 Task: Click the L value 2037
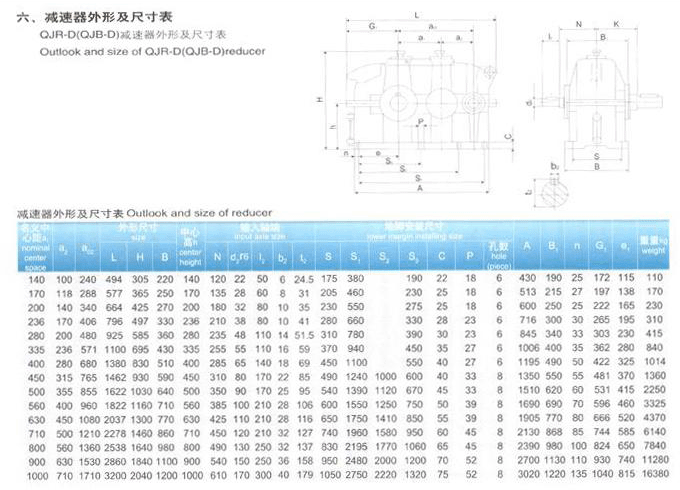pos(115,420)
